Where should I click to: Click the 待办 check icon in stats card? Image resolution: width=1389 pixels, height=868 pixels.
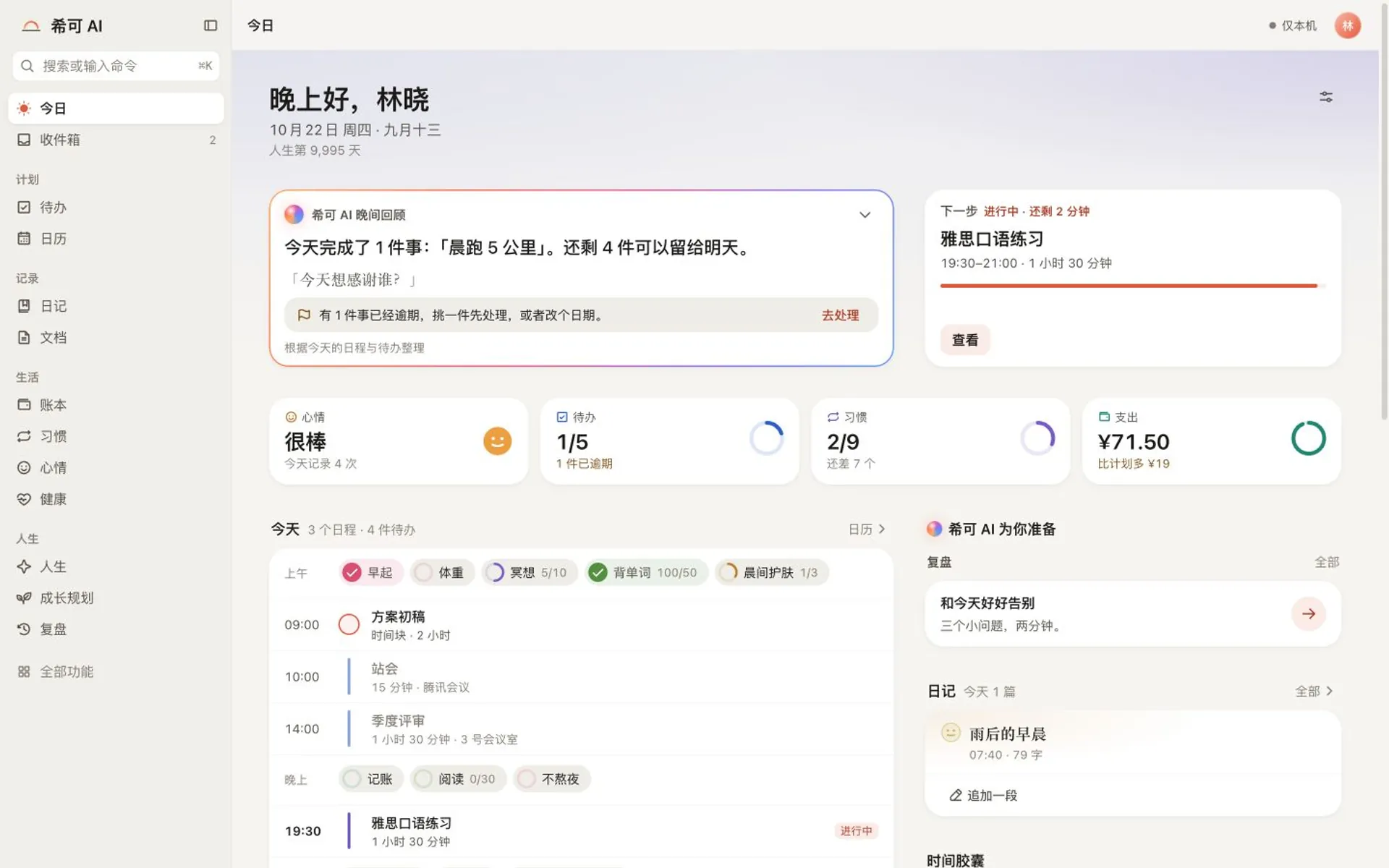(562, 417)
